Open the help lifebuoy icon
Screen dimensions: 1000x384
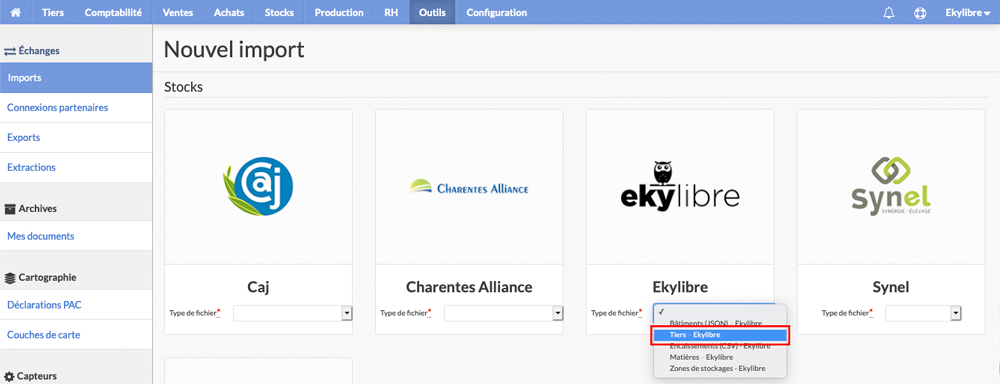[920, 13]
